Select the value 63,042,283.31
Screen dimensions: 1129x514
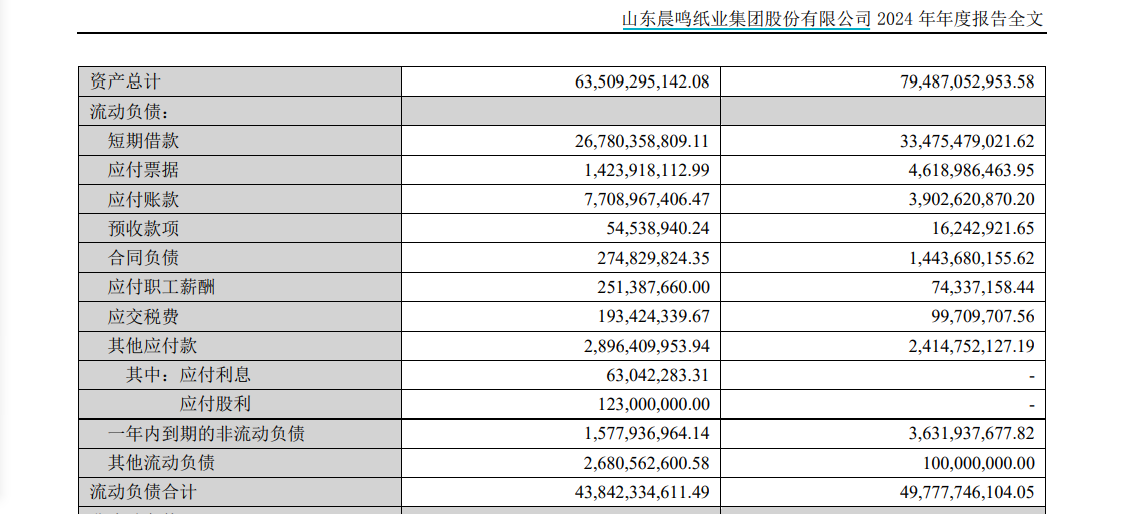pyautogui.click(x=656, y=375)
